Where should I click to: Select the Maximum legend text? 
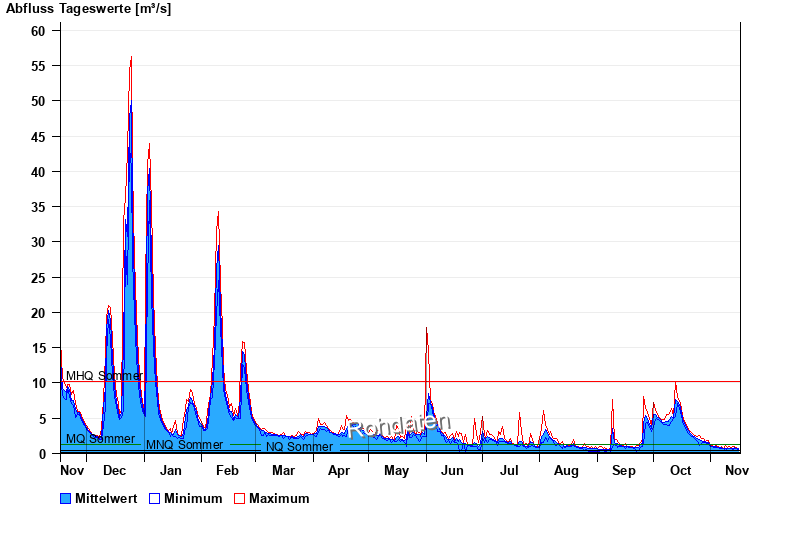tap(279, 498)
